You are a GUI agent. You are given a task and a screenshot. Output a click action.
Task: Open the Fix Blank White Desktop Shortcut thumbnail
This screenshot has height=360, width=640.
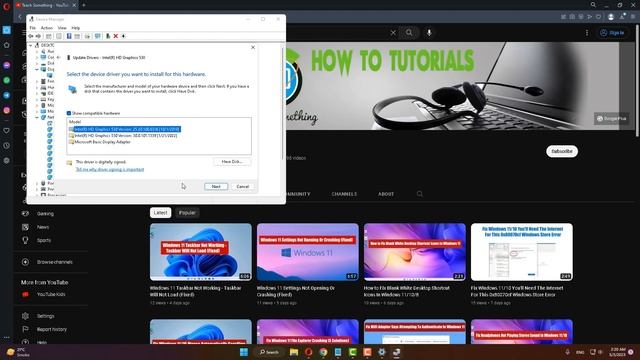415,252
